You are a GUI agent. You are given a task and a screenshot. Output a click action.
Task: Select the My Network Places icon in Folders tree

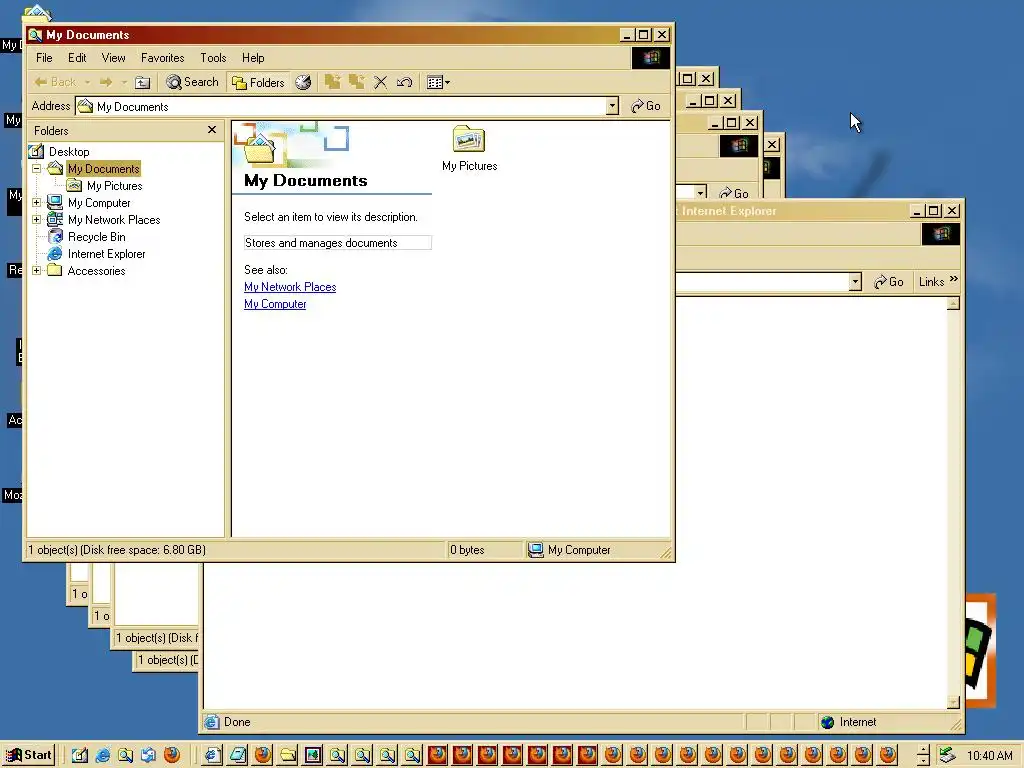(x=56, y=219)
